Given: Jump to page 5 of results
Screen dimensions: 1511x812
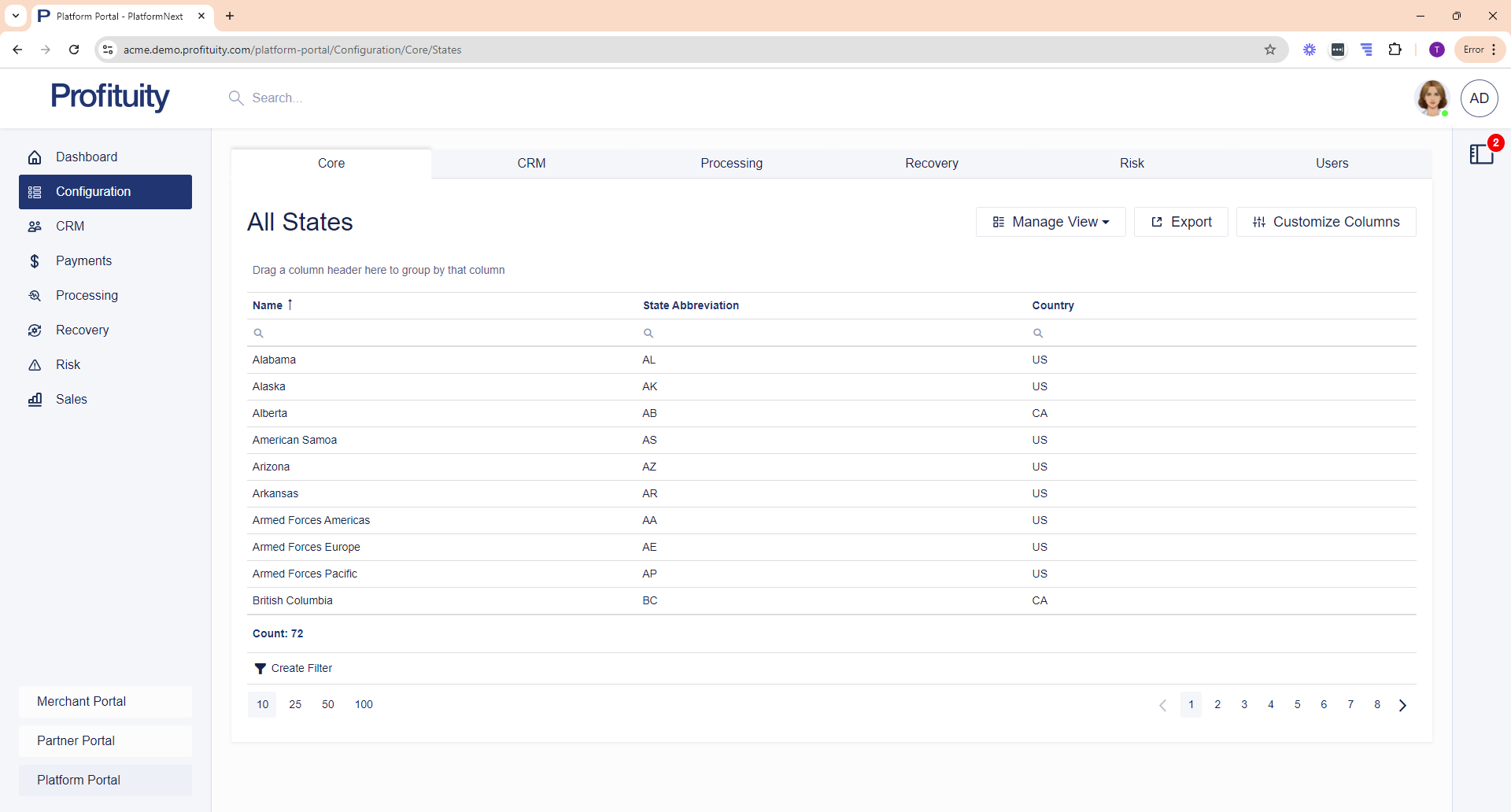Looking at the screenshot, I should (x=1297, y=705).
